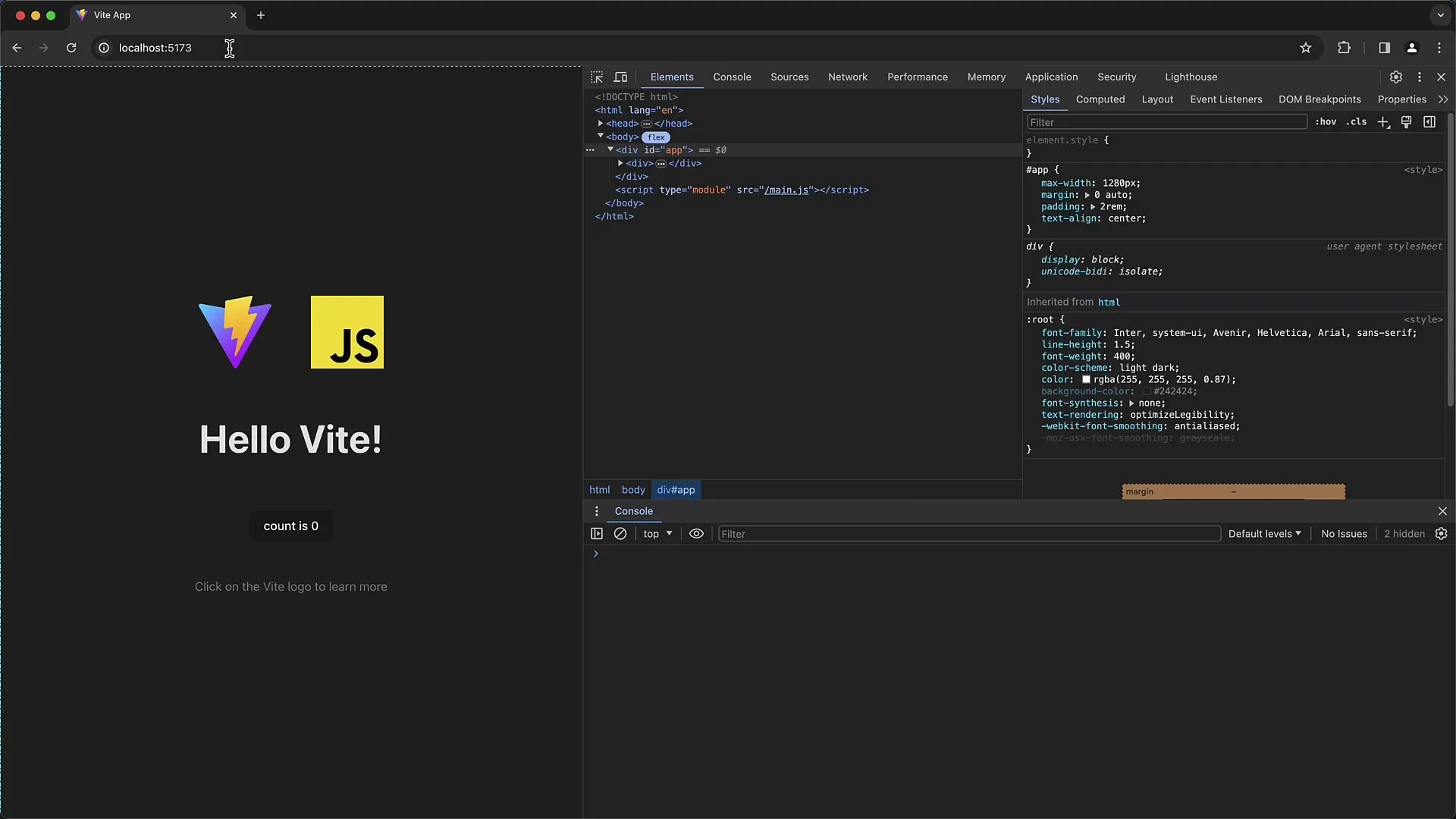
Task: Toggle the Chrome side panel icon
Action: (1384, 48)
